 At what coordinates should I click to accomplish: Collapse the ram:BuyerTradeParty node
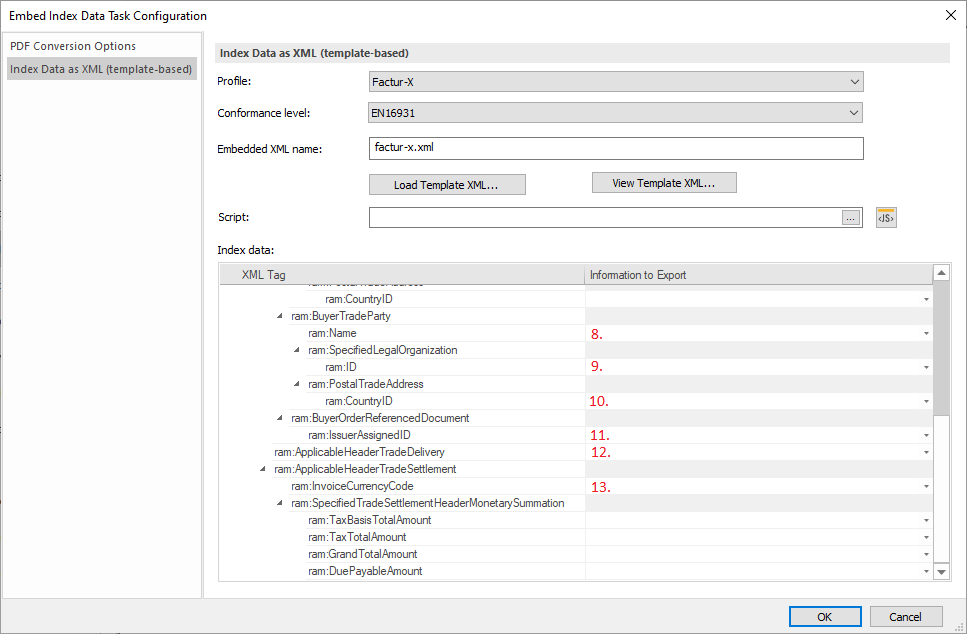point(280,316)
